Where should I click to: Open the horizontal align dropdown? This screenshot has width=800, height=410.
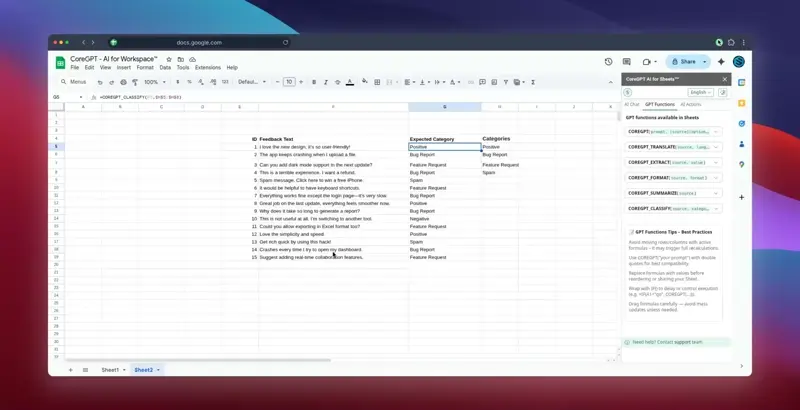tap(409, 82)
